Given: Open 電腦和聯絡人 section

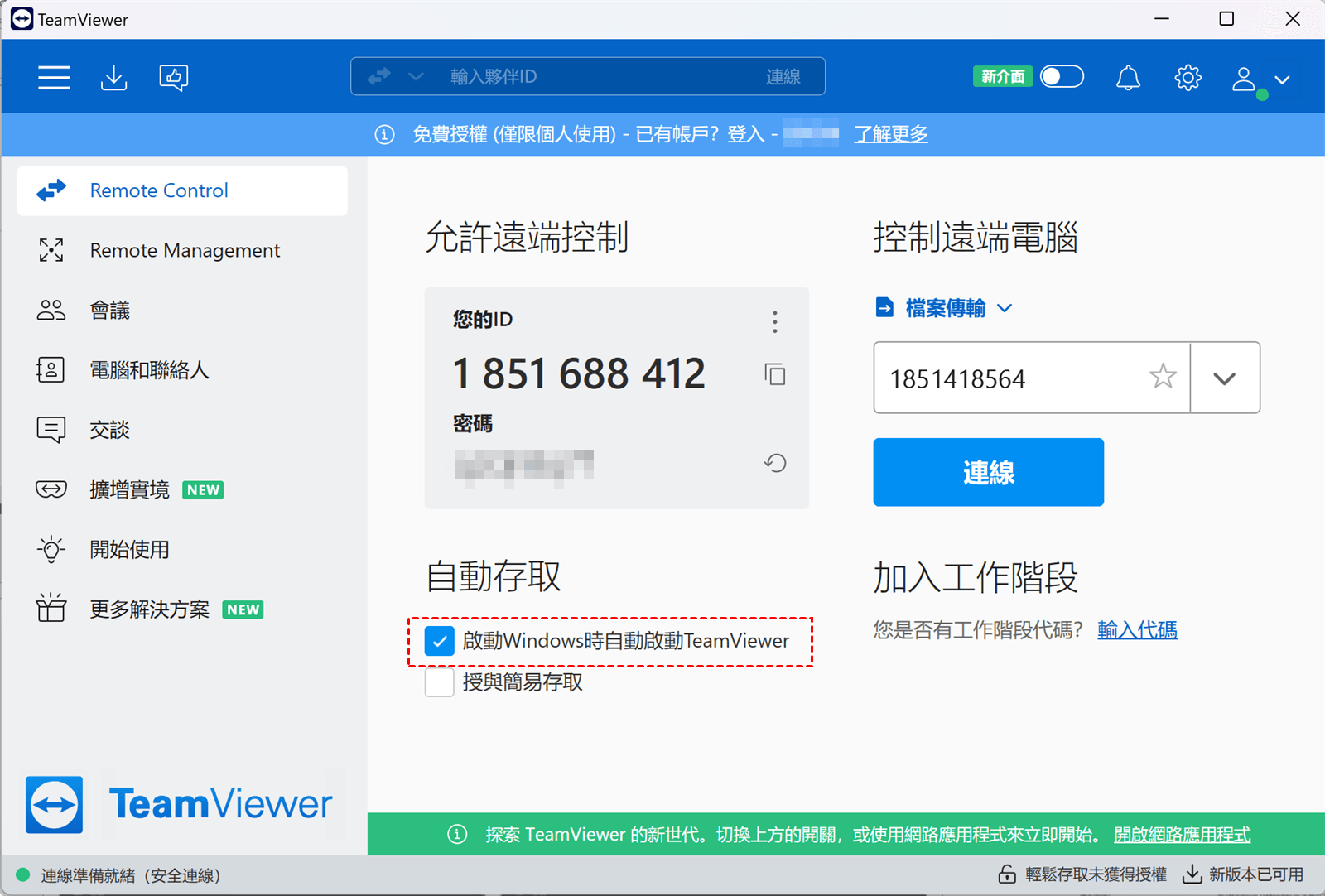Looking at the screenshot, I should click(x=182, y=370).
